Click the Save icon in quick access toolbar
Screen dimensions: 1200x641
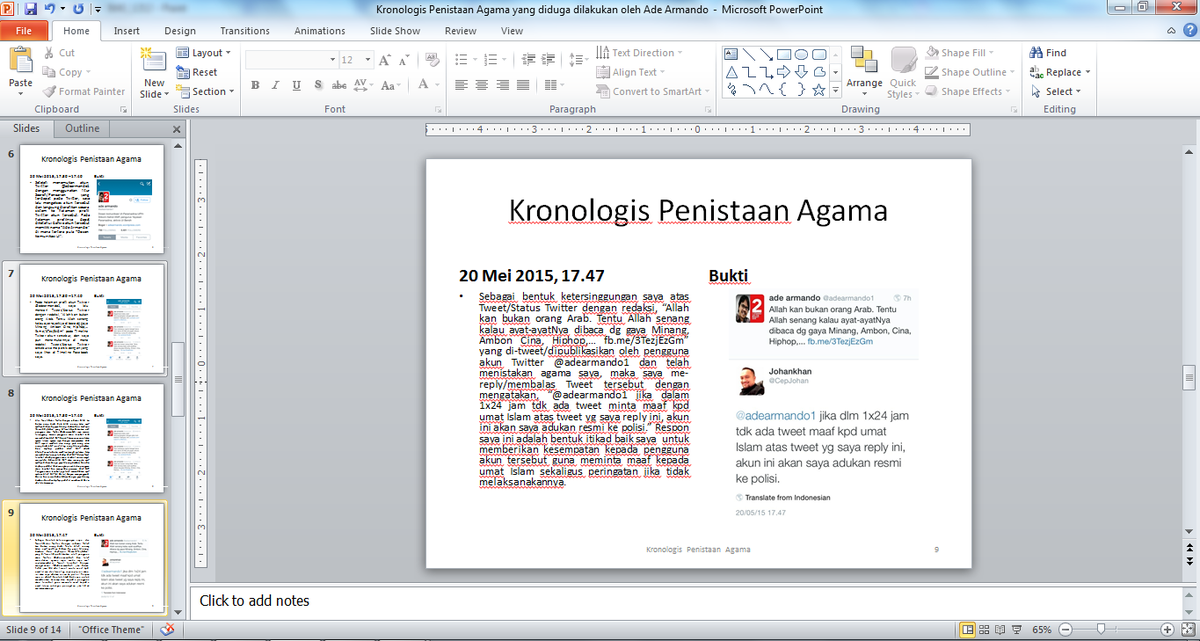33,9
